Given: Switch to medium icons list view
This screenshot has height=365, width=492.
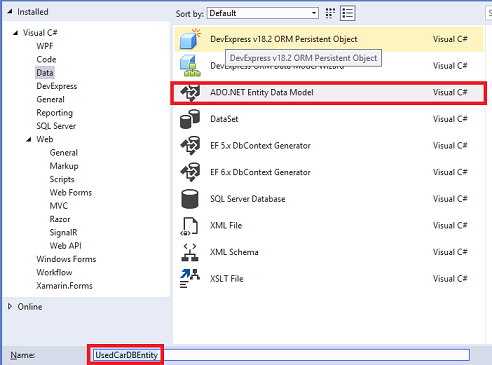Looking at the screenshot, I should click(347, 13).
